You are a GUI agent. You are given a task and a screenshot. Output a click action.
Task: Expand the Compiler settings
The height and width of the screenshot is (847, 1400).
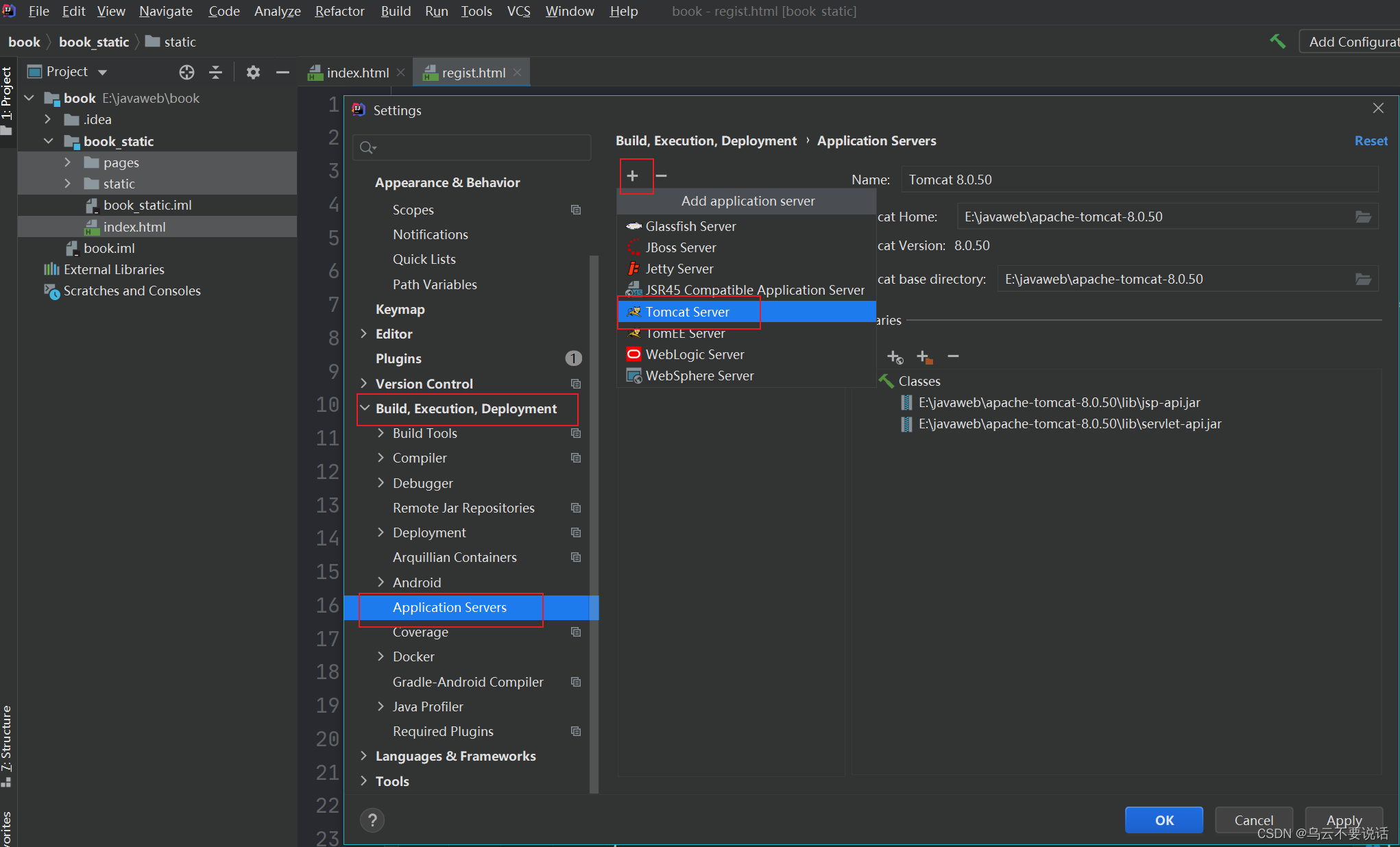point(381,458)
